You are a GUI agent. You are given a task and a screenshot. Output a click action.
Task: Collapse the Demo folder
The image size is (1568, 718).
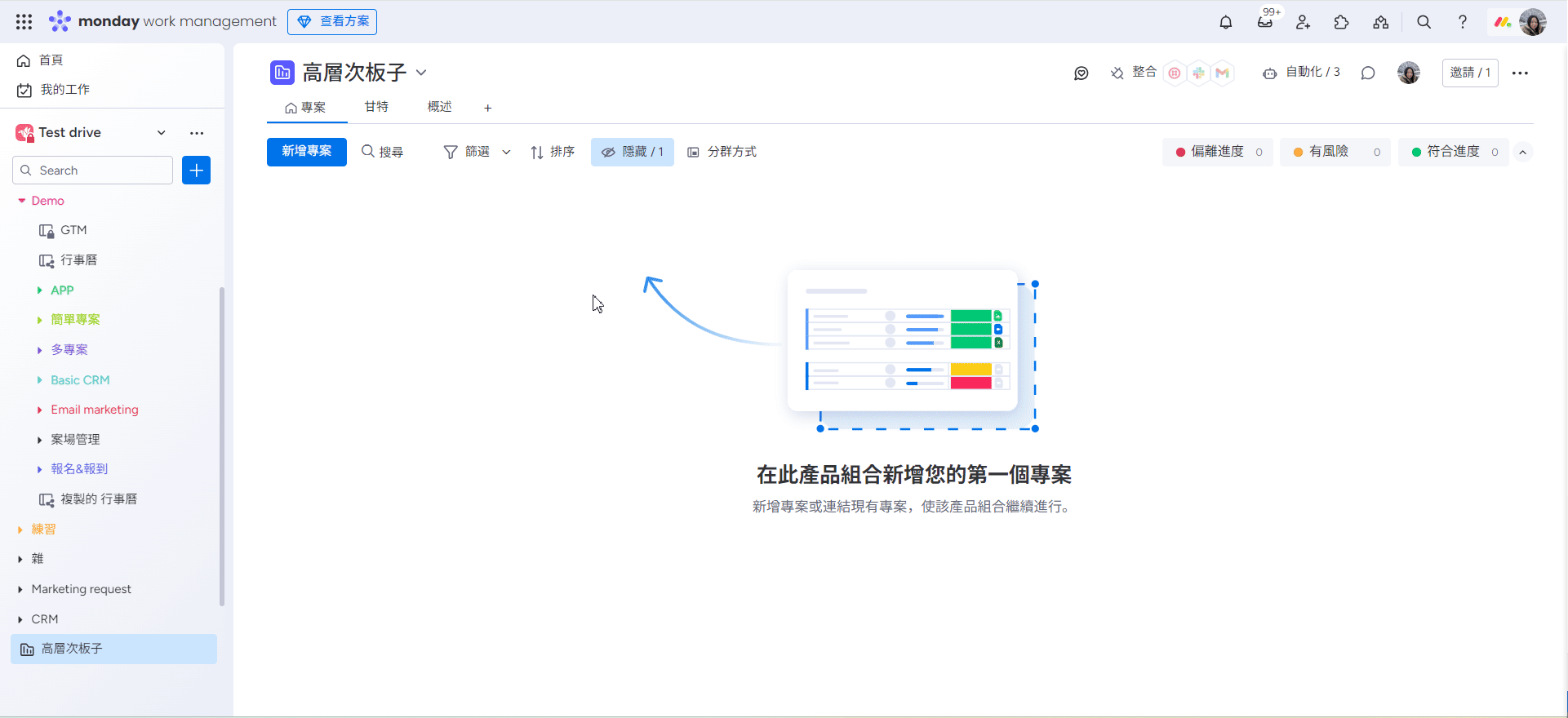tap(21, 201)
